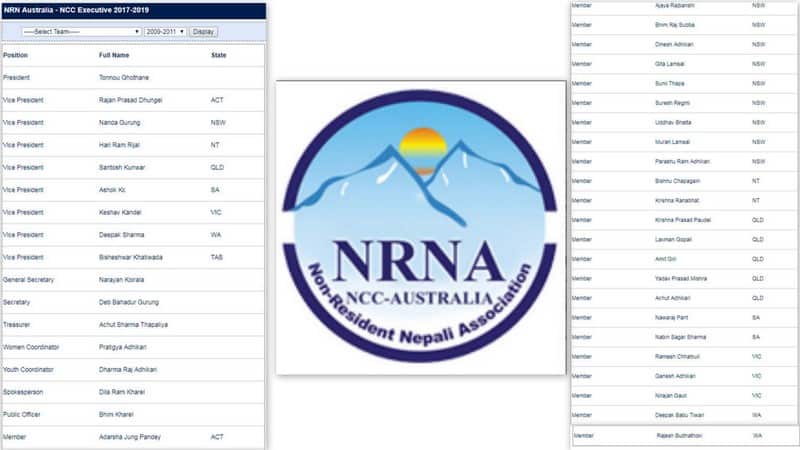Select the member name Laxman Gopali
This screenshot has width=800, height=450.
673,239
